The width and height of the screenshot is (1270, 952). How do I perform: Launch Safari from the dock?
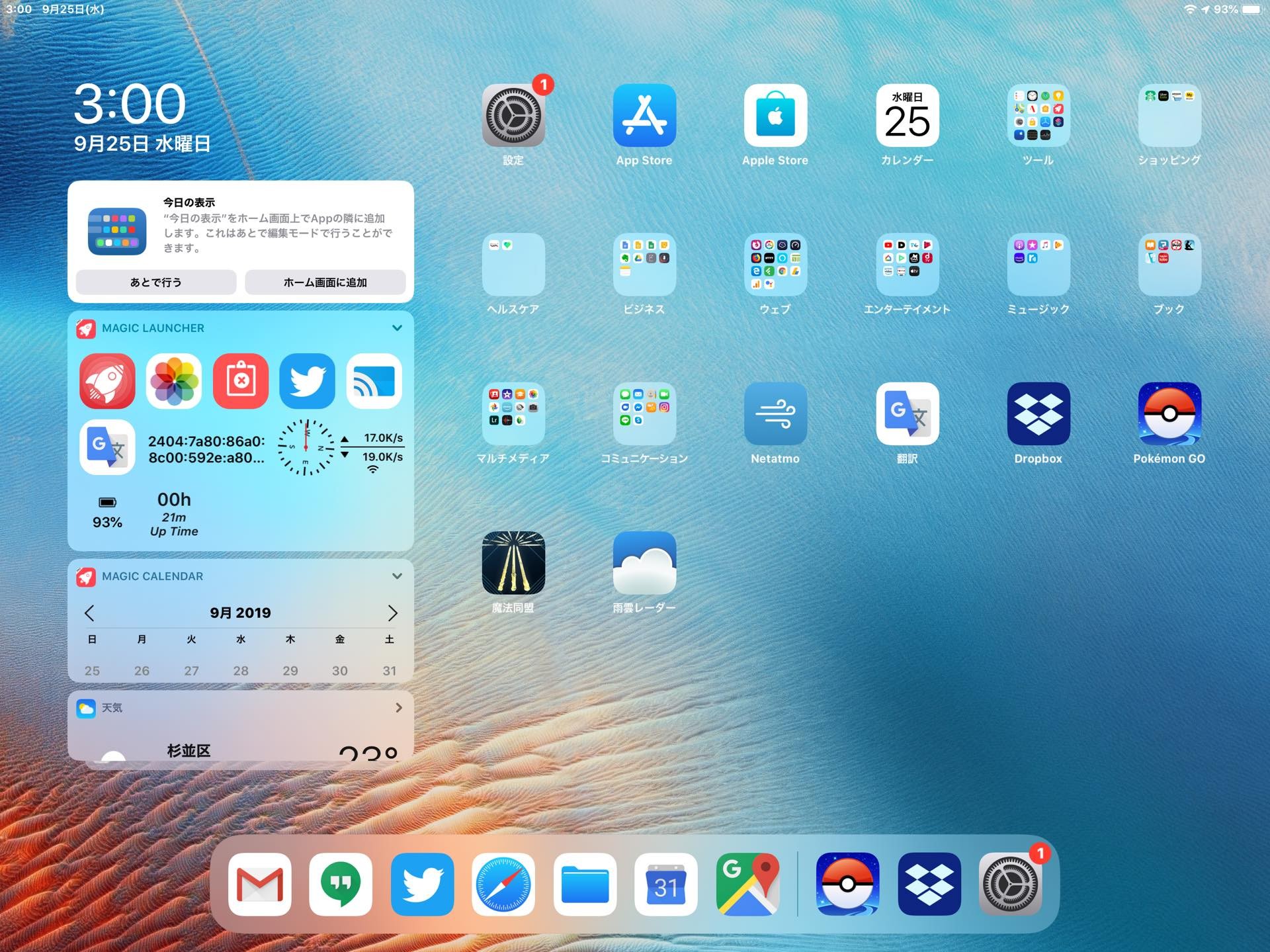coord(503,885)
